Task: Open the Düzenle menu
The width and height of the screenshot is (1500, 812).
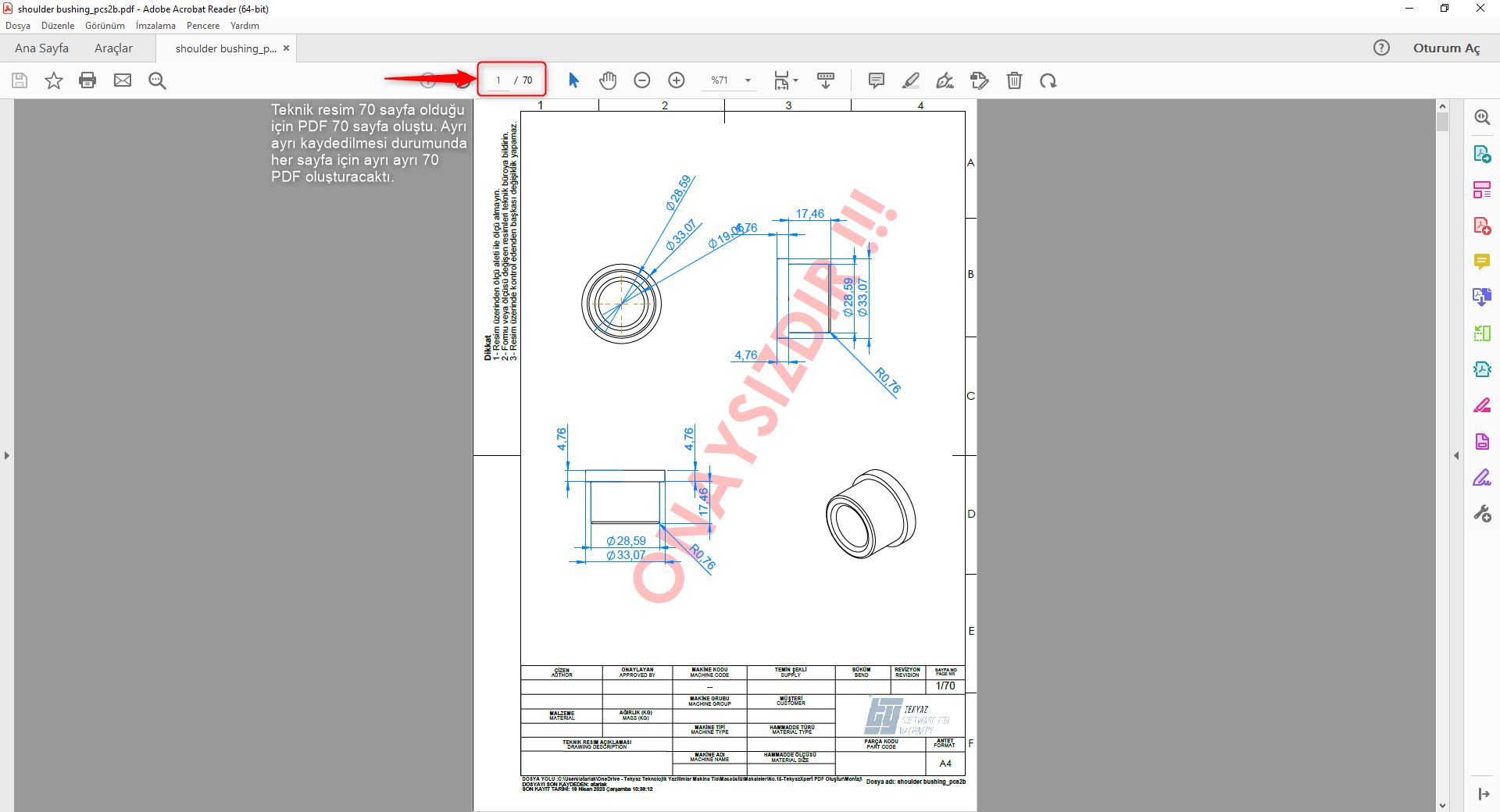Action: tap(58, 26)
